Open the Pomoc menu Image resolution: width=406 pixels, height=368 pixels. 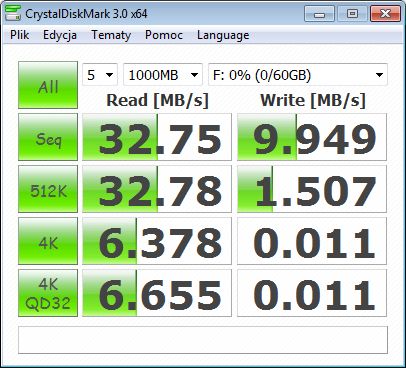tap(164, 35)
